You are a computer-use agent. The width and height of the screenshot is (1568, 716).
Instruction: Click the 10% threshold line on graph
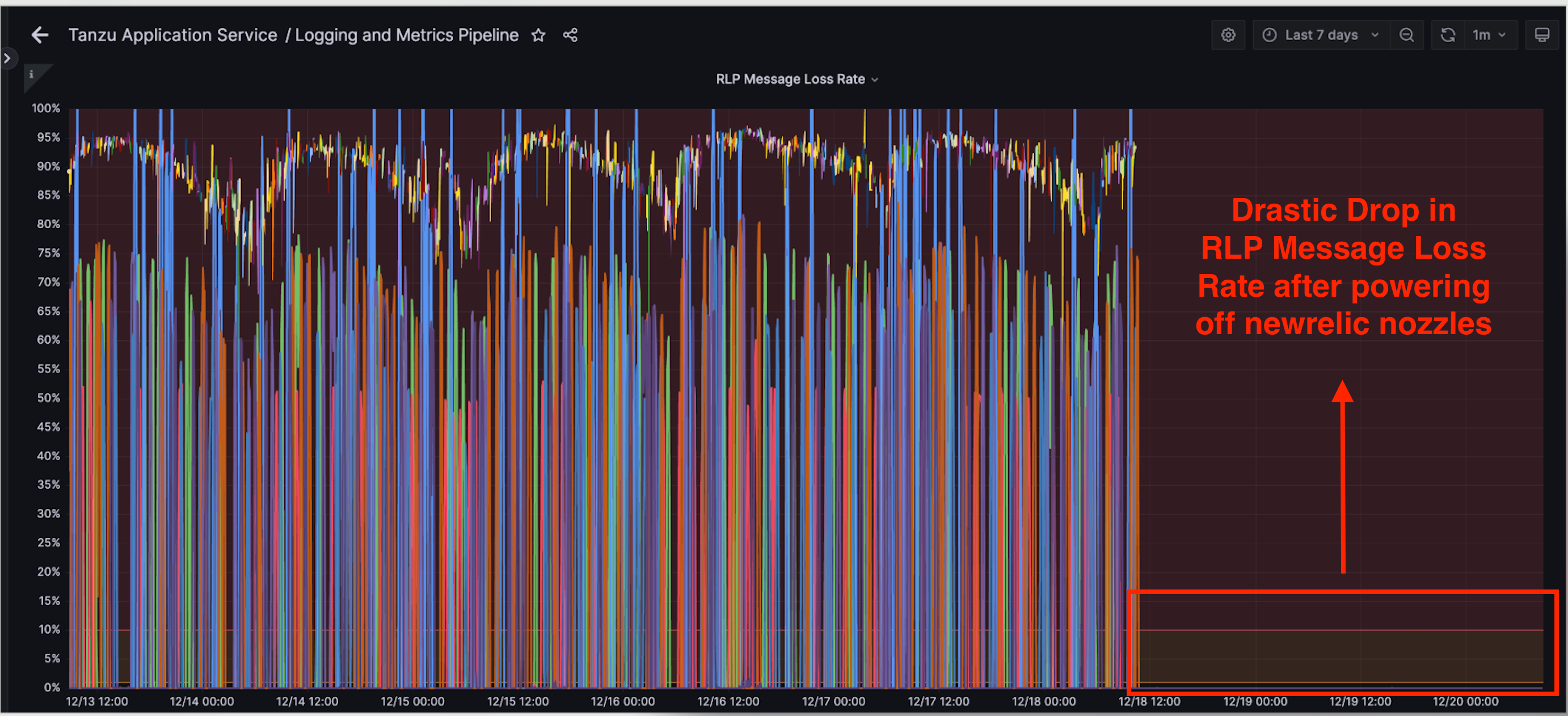click(1339, 630)
